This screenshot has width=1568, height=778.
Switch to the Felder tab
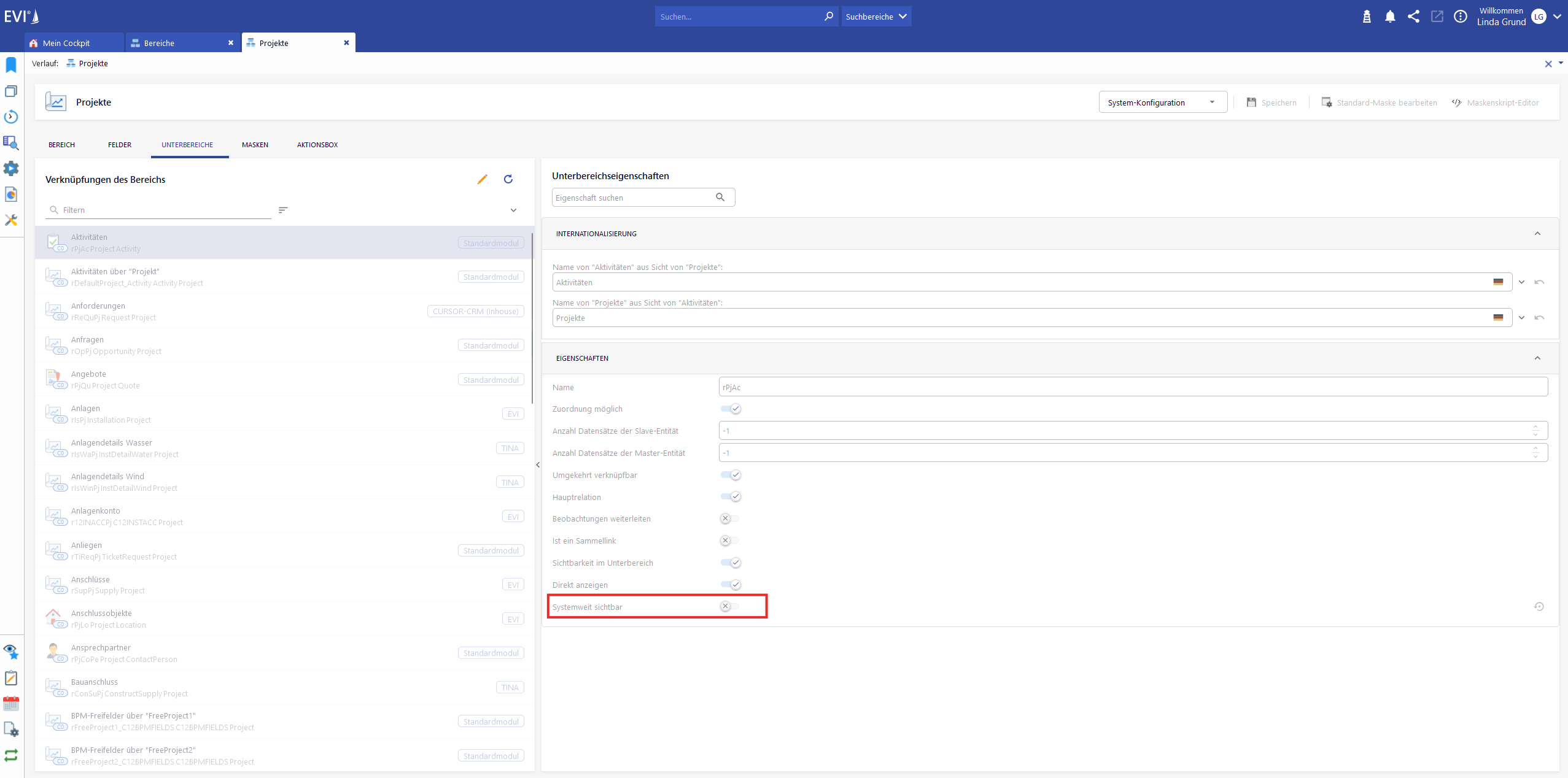[x=120, y=145]
